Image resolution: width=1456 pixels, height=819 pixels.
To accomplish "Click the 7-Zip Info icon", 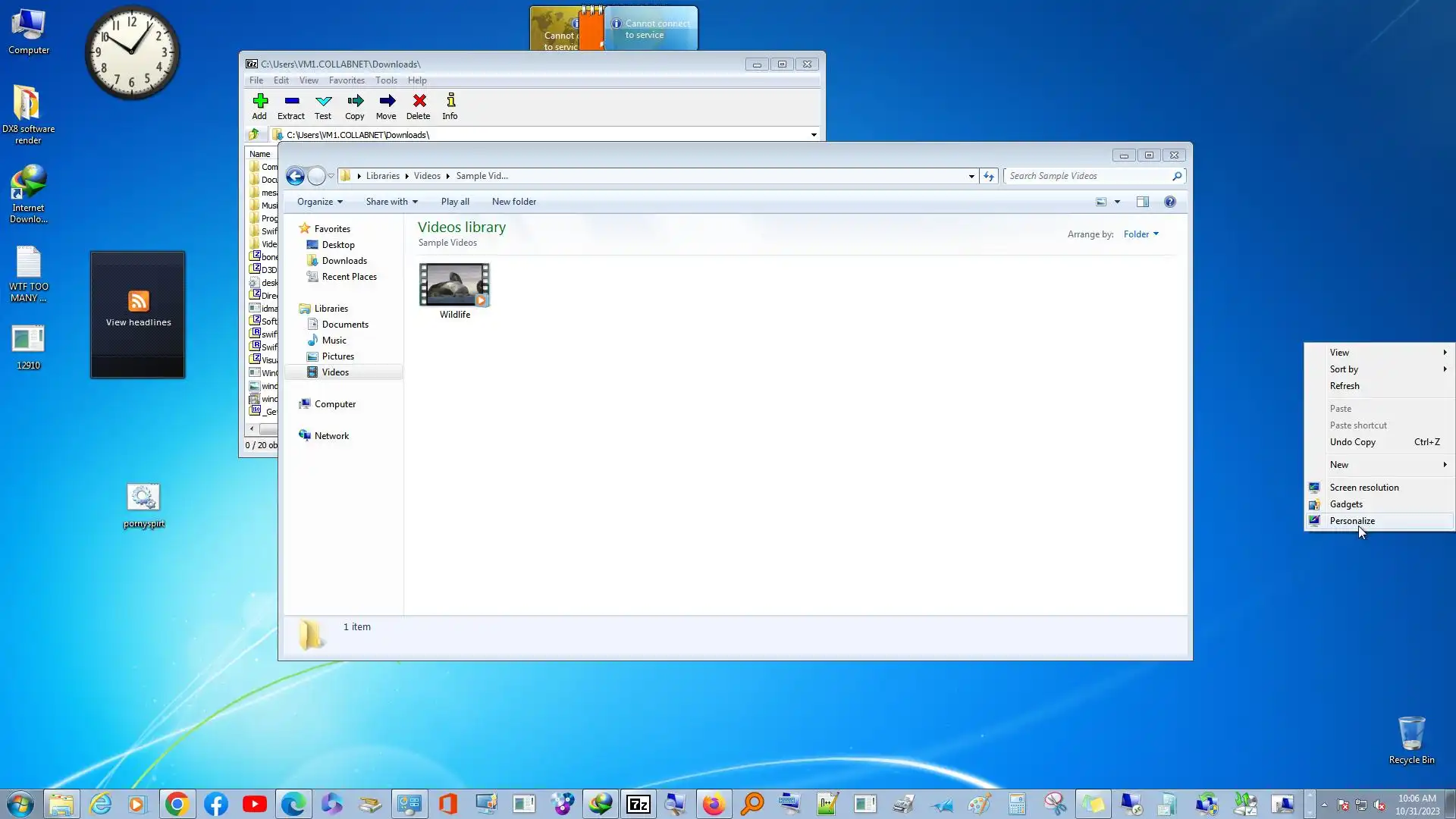I will [450, 102].
